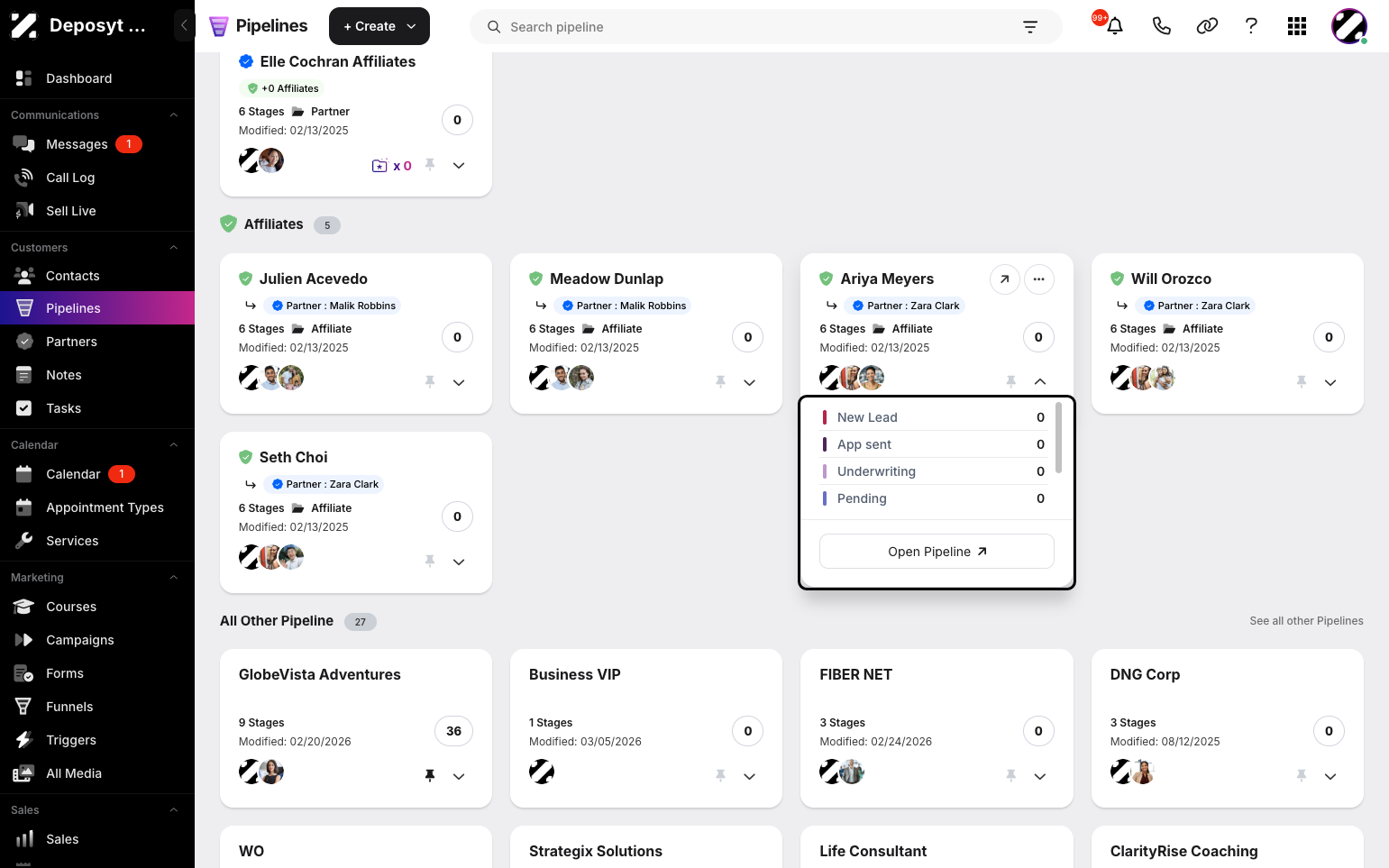Screen dimensions: 1389x868
Task: Select the Underwriting stage row
Action: click(933, 471)
